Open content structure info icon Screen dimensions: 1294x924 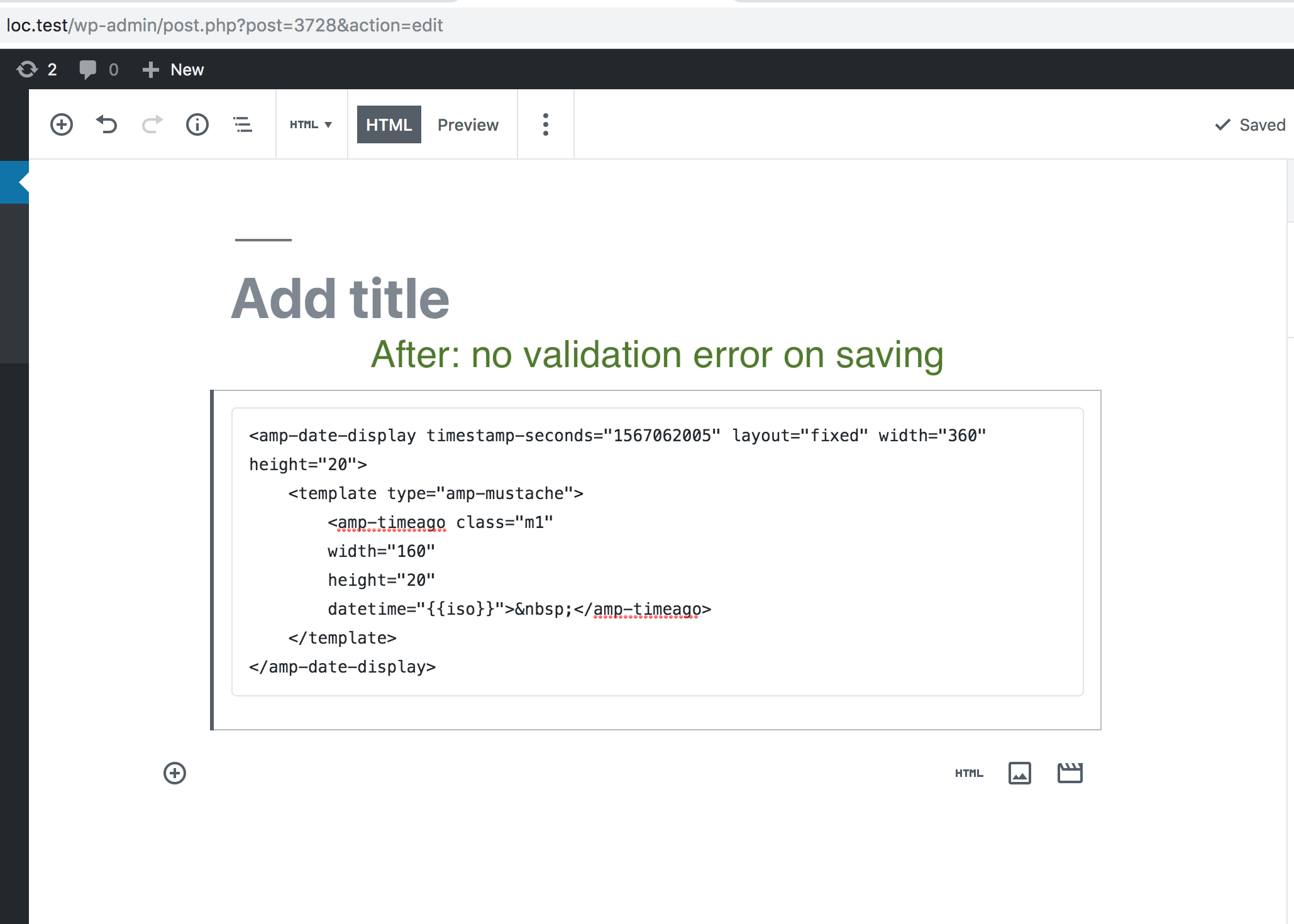[x=197, y=124]
